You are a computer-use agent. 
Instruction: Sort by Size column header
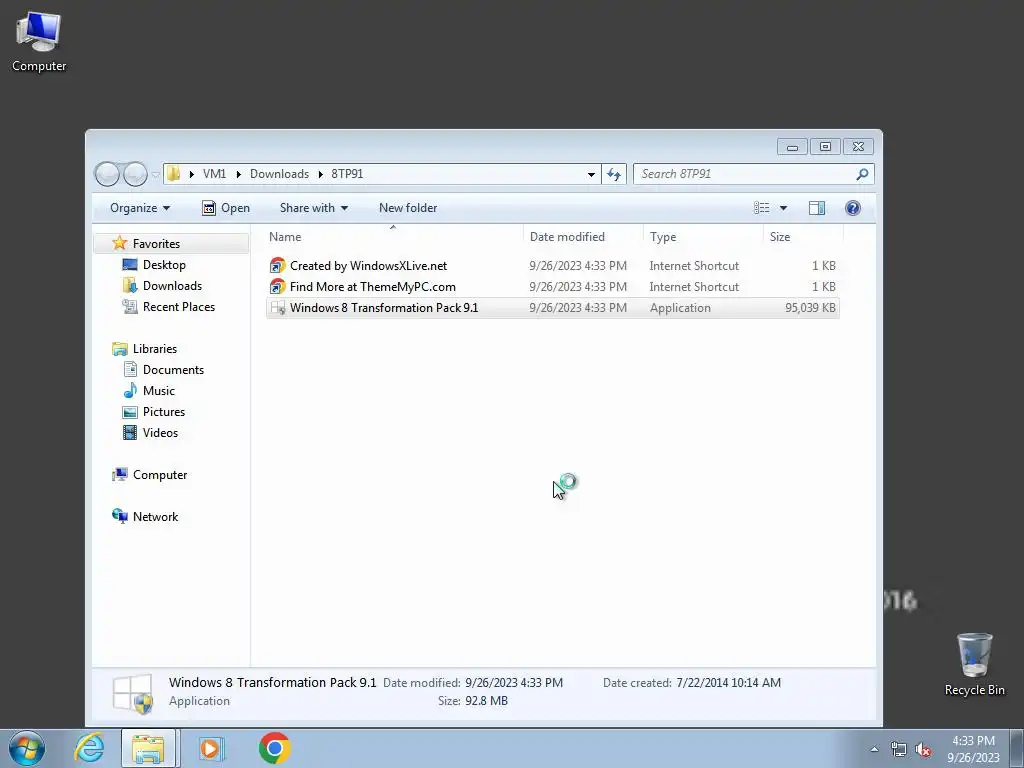[803, 237]
